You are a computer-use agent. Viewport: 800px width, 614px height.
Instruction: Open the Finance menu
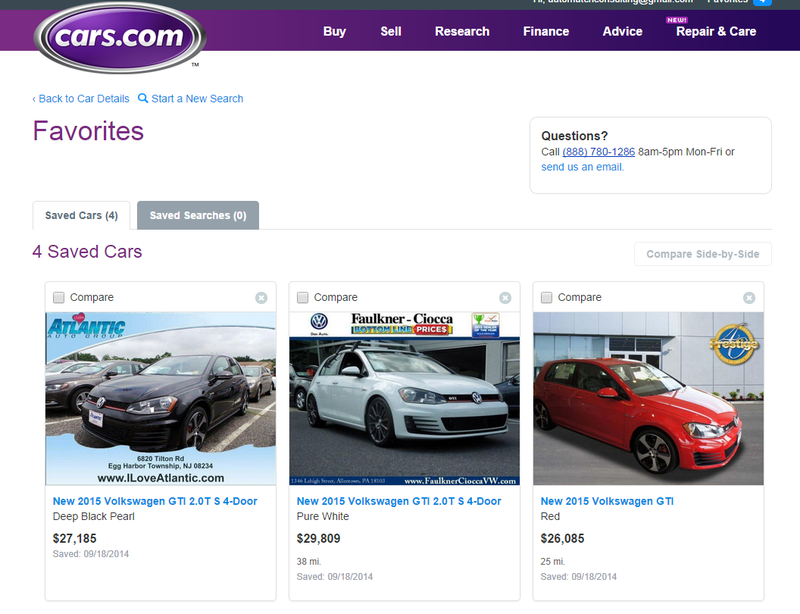(546, 32)
